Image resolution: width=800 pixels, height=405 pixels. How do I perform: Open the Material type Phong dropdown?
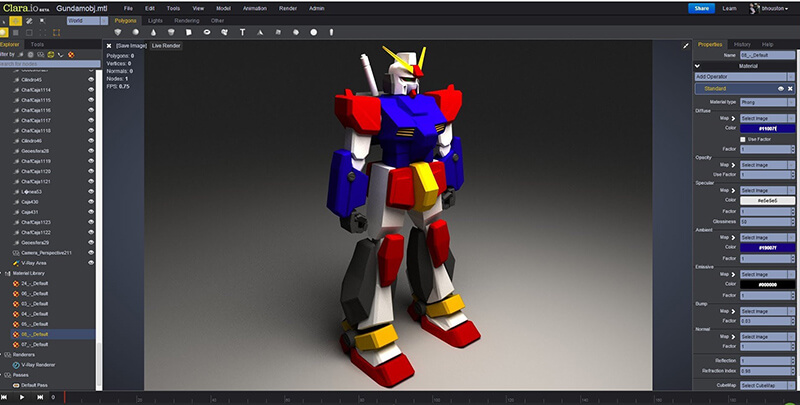pos(767,102)
